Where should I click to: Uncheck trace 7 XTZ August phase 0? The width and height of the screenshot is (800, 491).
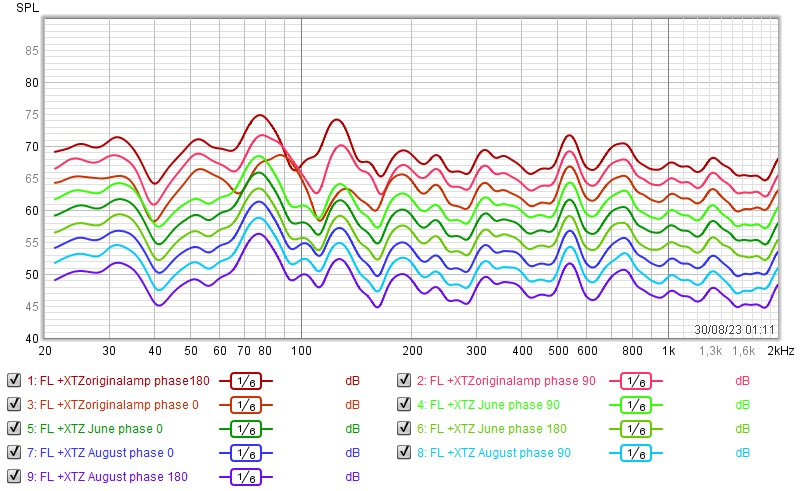14,452
